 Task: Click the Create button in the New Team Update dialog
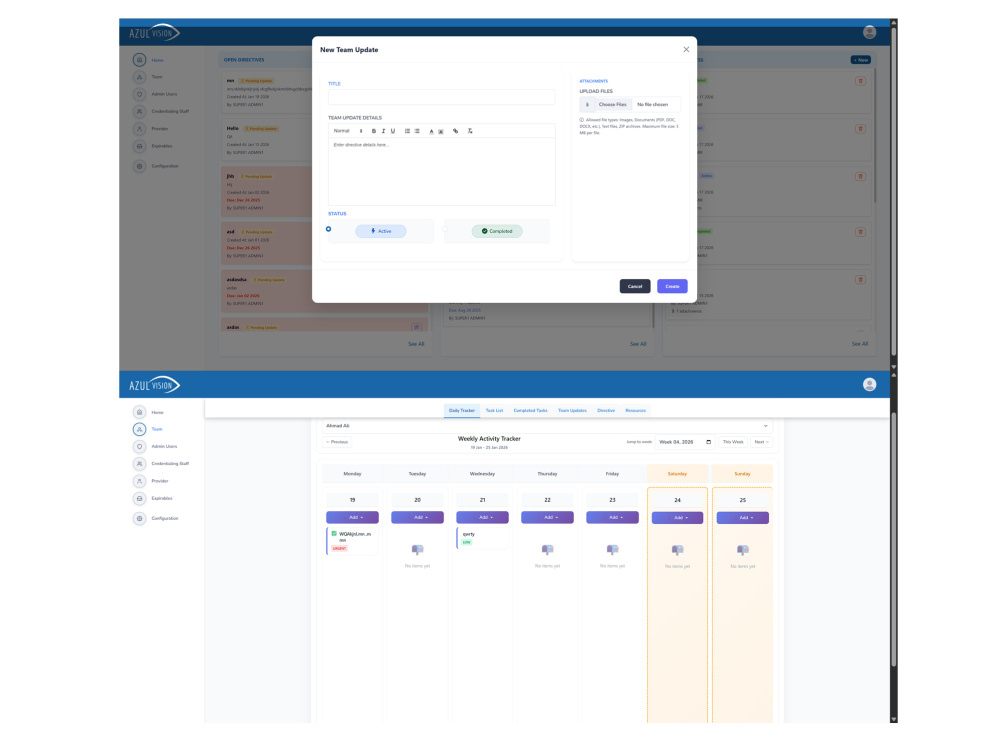(x=672, y=286)
